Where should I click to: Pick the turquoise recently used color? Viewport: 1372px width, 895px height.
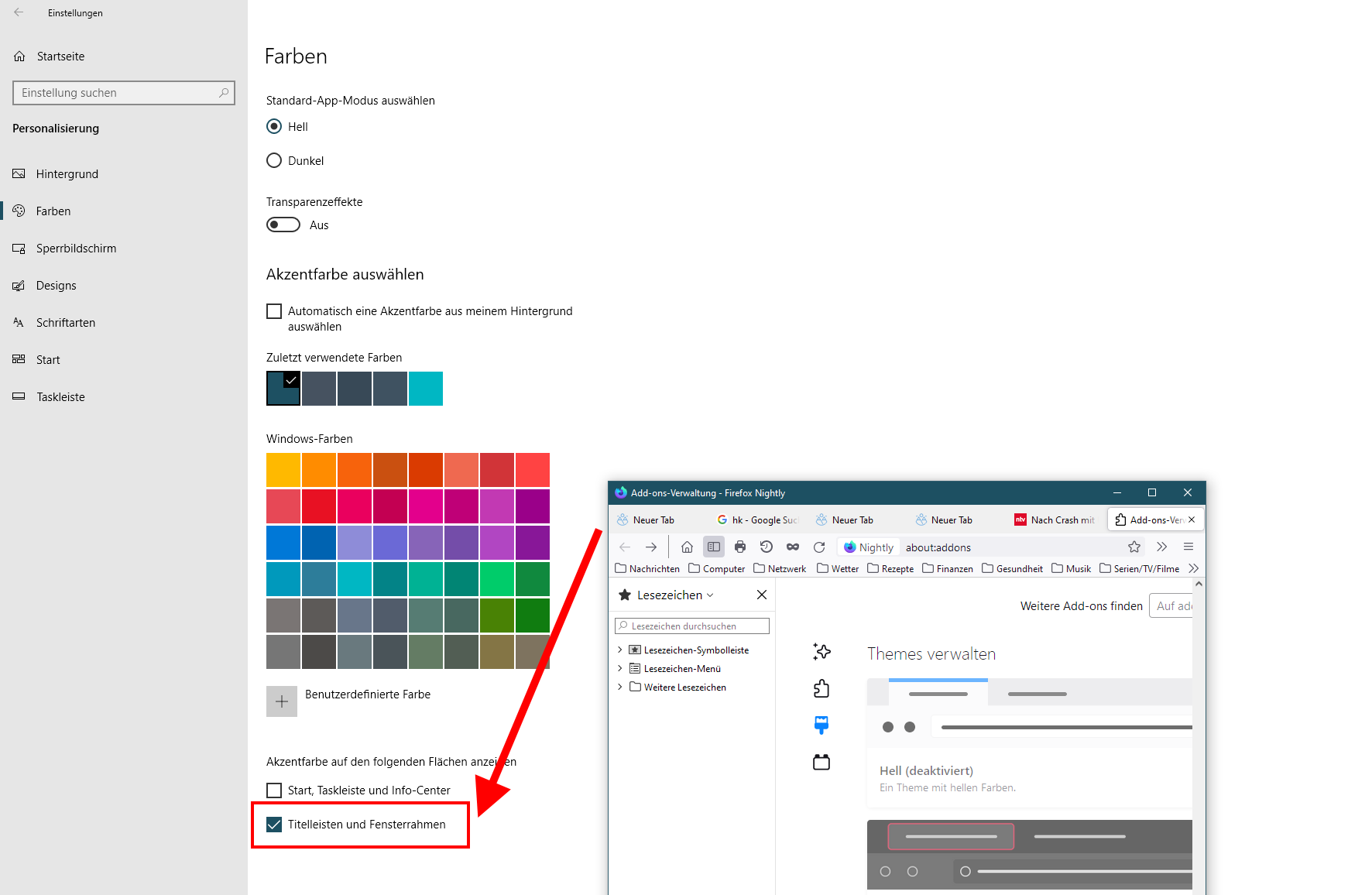426,389
